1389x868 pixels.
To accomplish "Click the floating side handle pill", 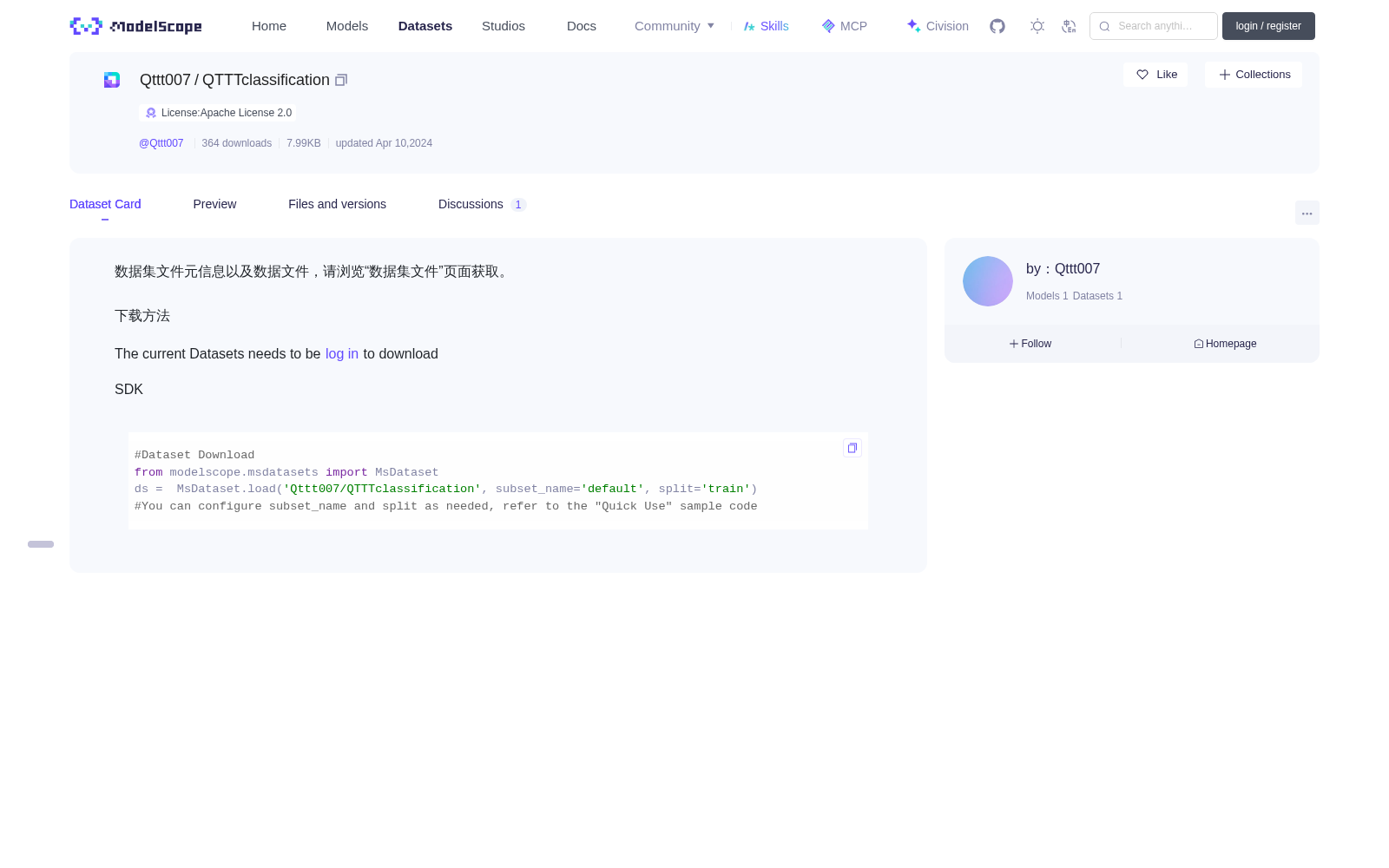I will pos(41,544).
